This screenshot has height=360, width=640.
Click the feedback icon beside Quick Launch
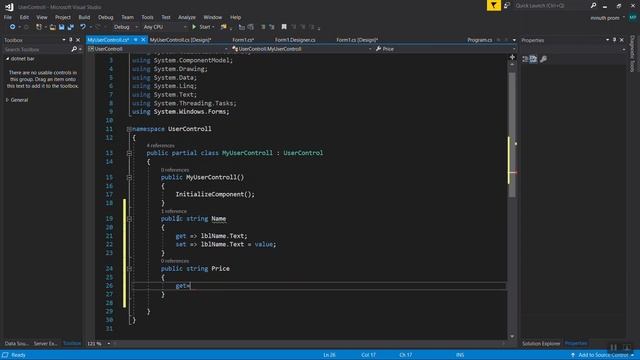[x=507, y=5]
